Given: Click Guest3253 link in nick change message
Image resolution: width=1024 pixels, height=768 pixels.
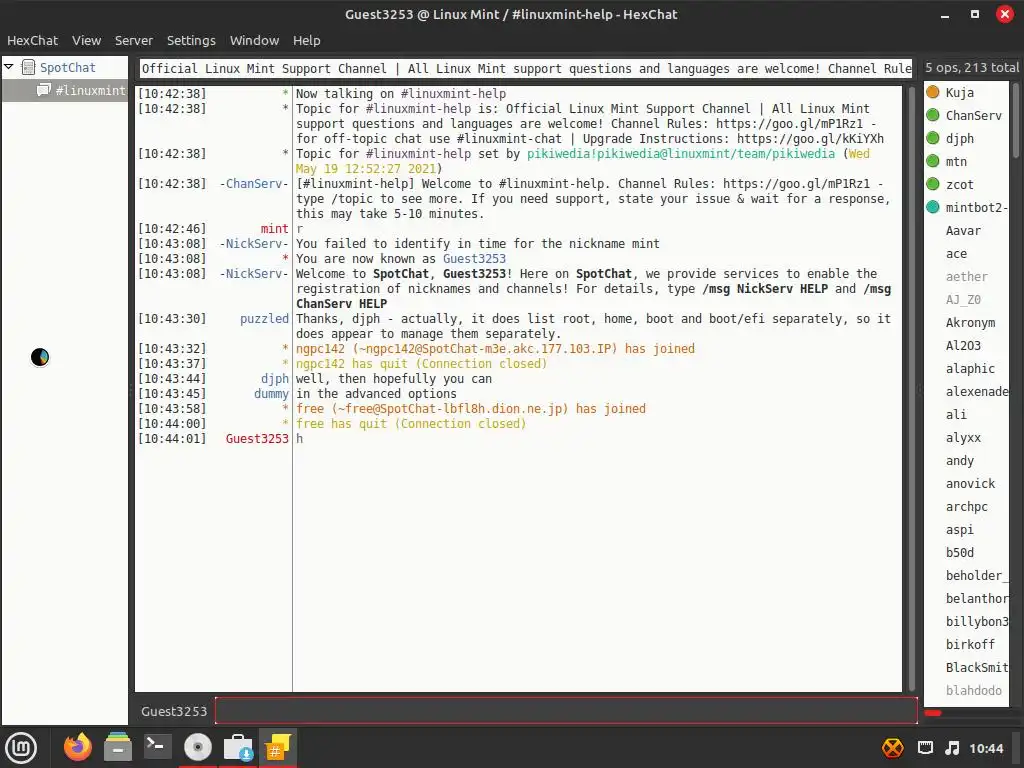Looking at the screenshot, I should click(x=474, y=259).
